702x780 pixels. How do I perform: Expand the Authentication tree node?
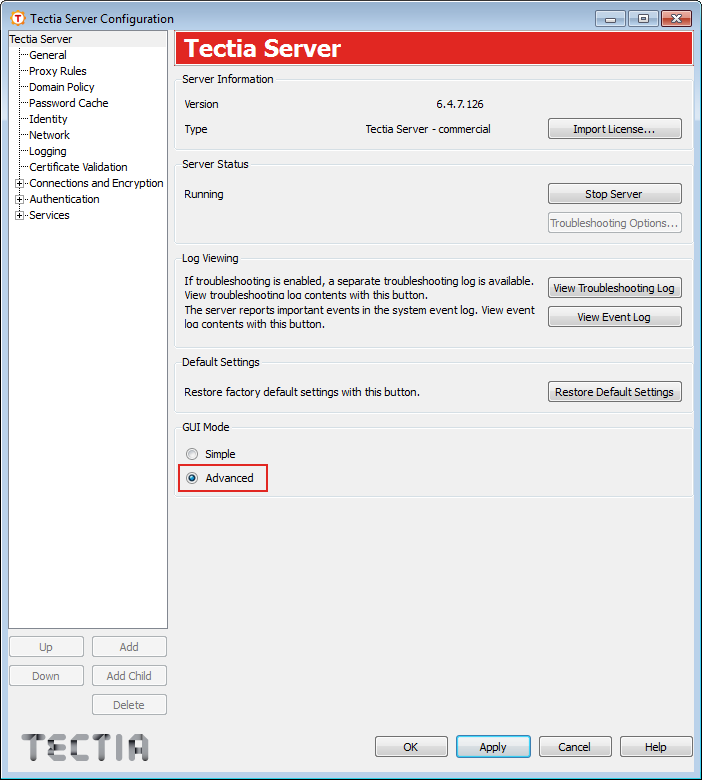(19, 199)
